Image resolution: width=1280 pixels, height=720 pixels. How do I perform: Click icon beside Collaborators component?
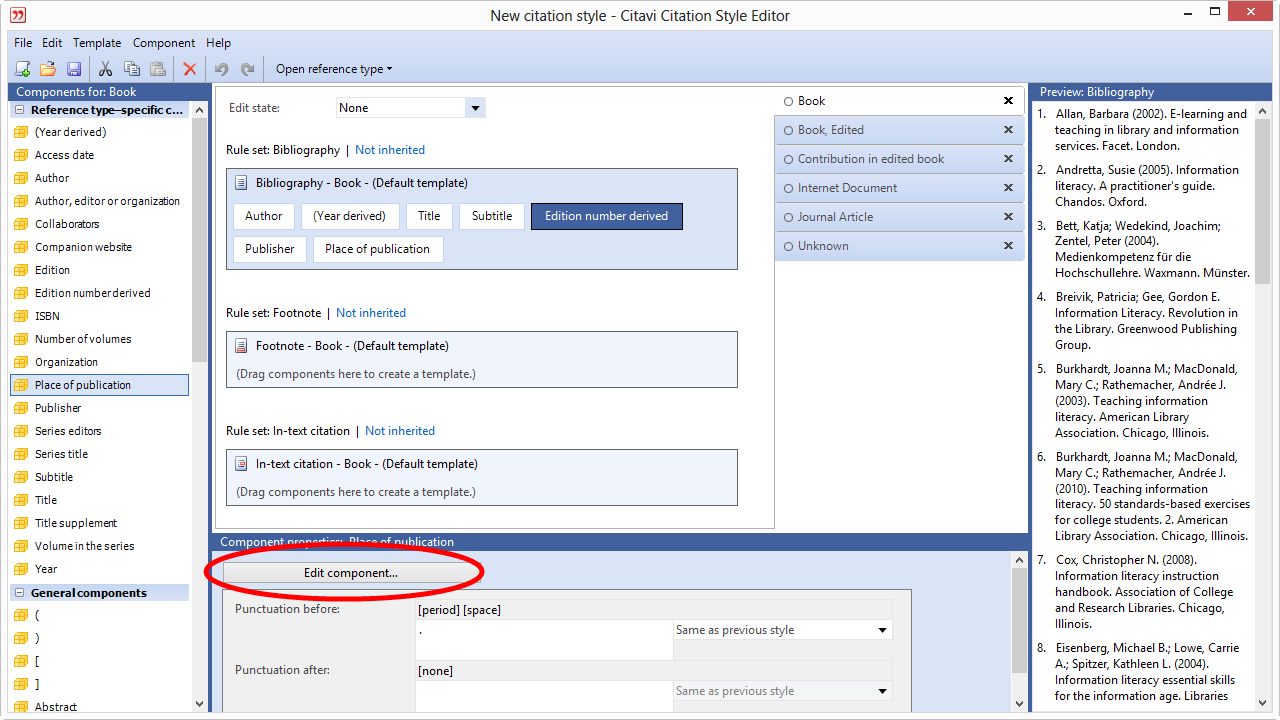(20, 224)
